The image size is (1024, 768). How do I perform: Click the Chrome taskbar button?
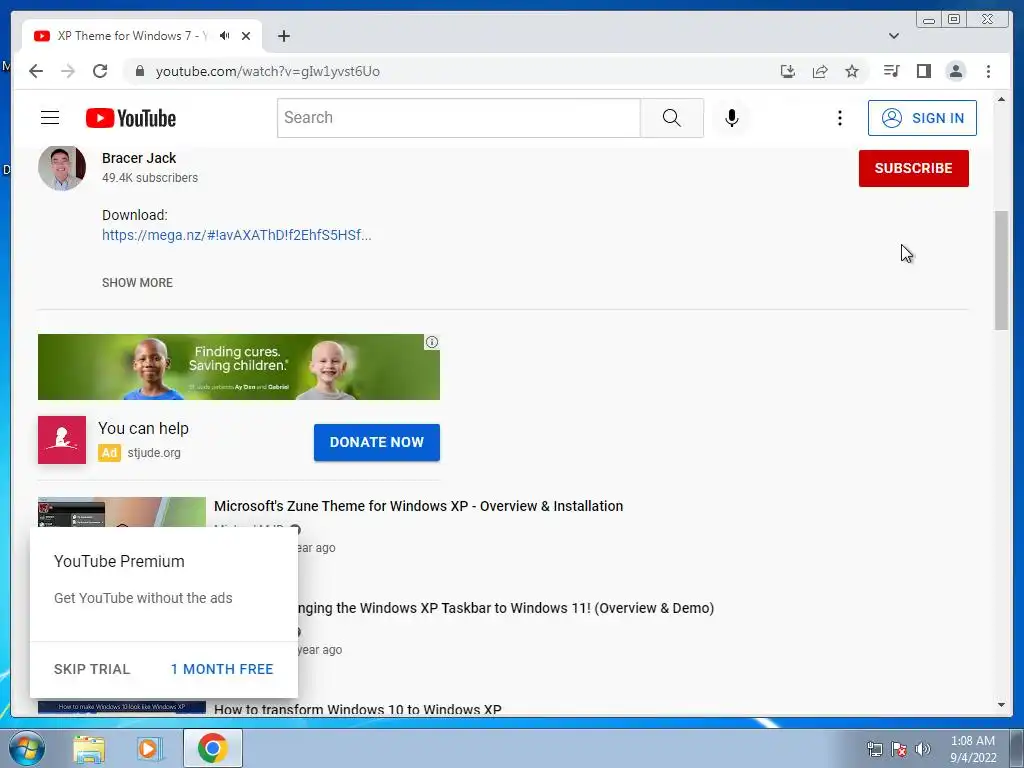pyautogui.click(x=212, y=748)
